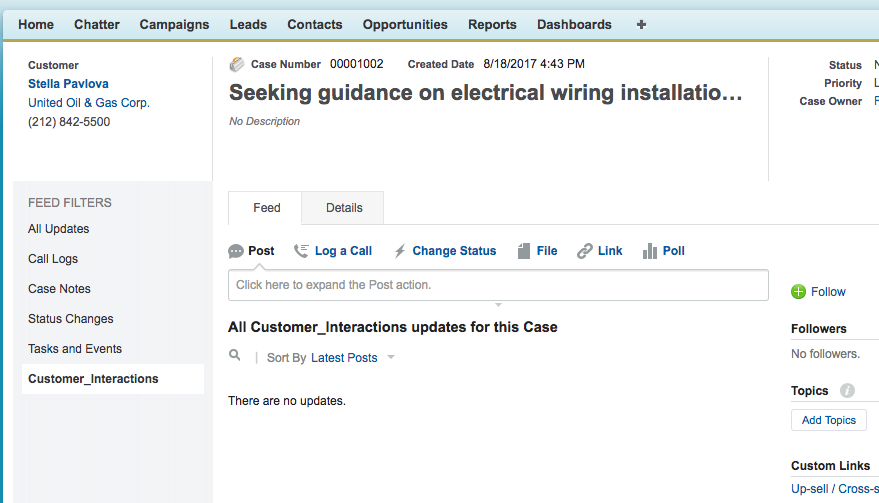Viewport: 879px width, 503px height.
Task: Click the Add Topics button
Action: click(828, 420)
